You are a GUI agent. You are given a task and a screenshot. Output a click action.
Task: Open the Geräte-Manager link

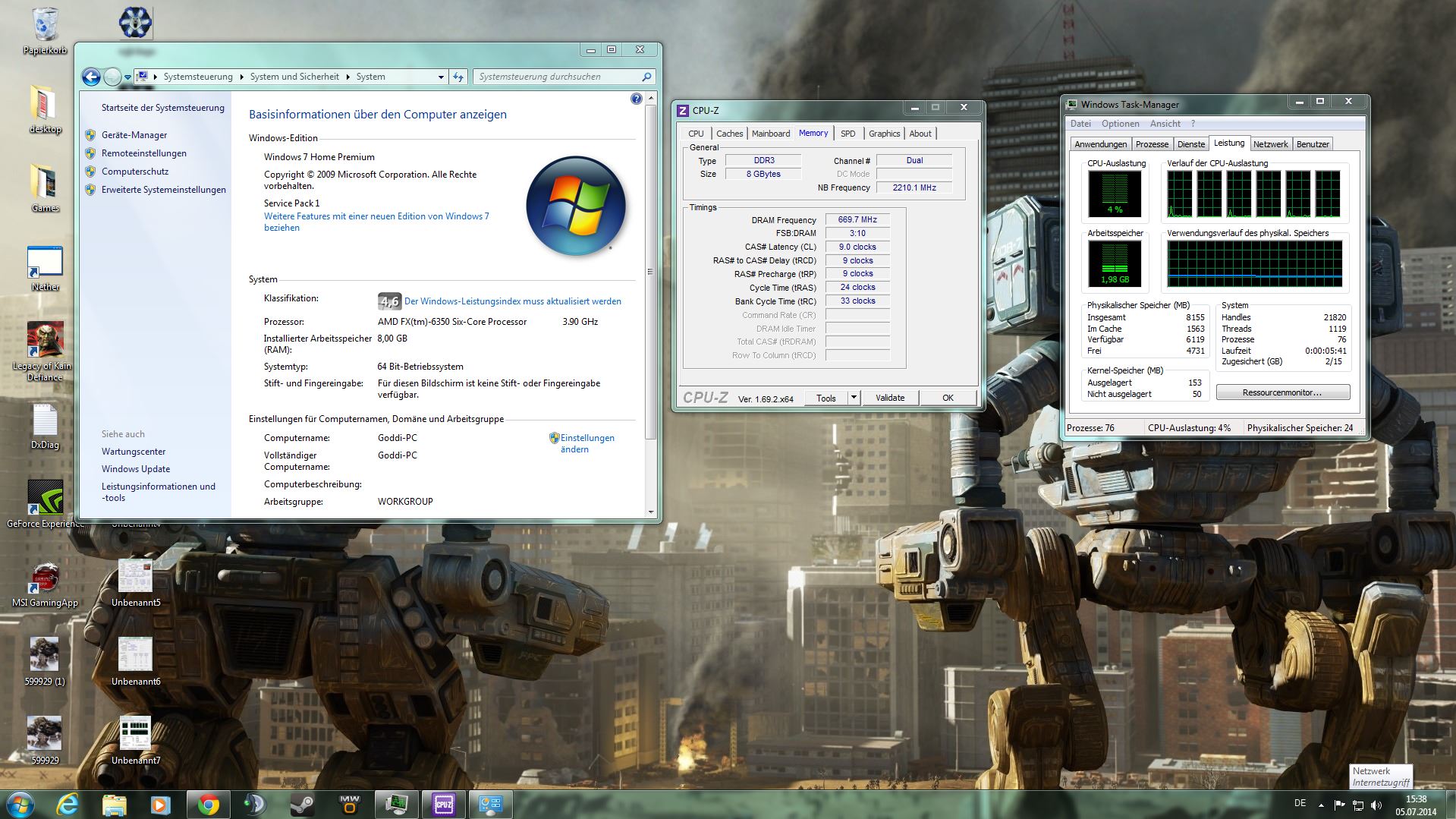pyautogui.click(x=134, y=135)
